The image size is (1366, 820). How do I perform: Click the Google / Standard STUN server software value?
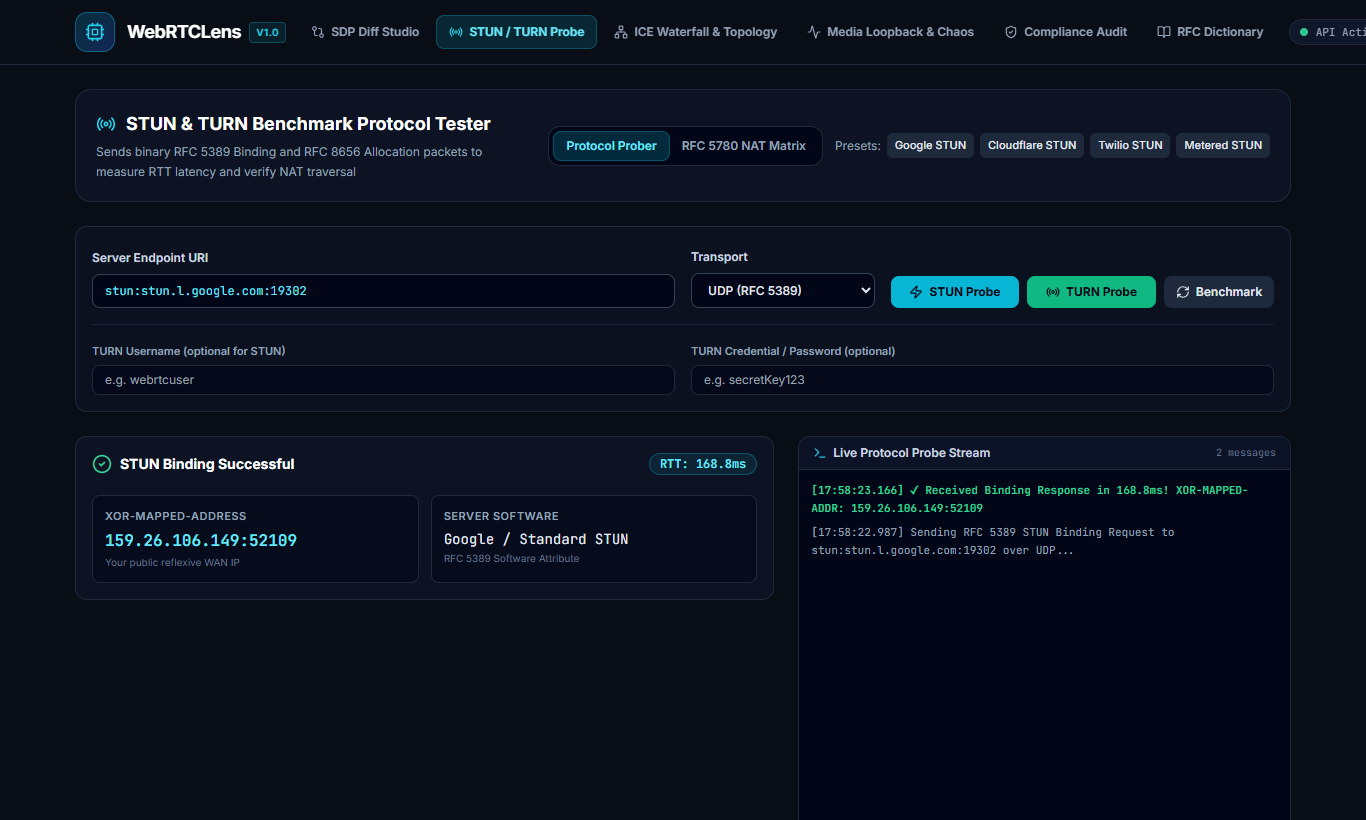pyautogui.click(x=536, y=539)
